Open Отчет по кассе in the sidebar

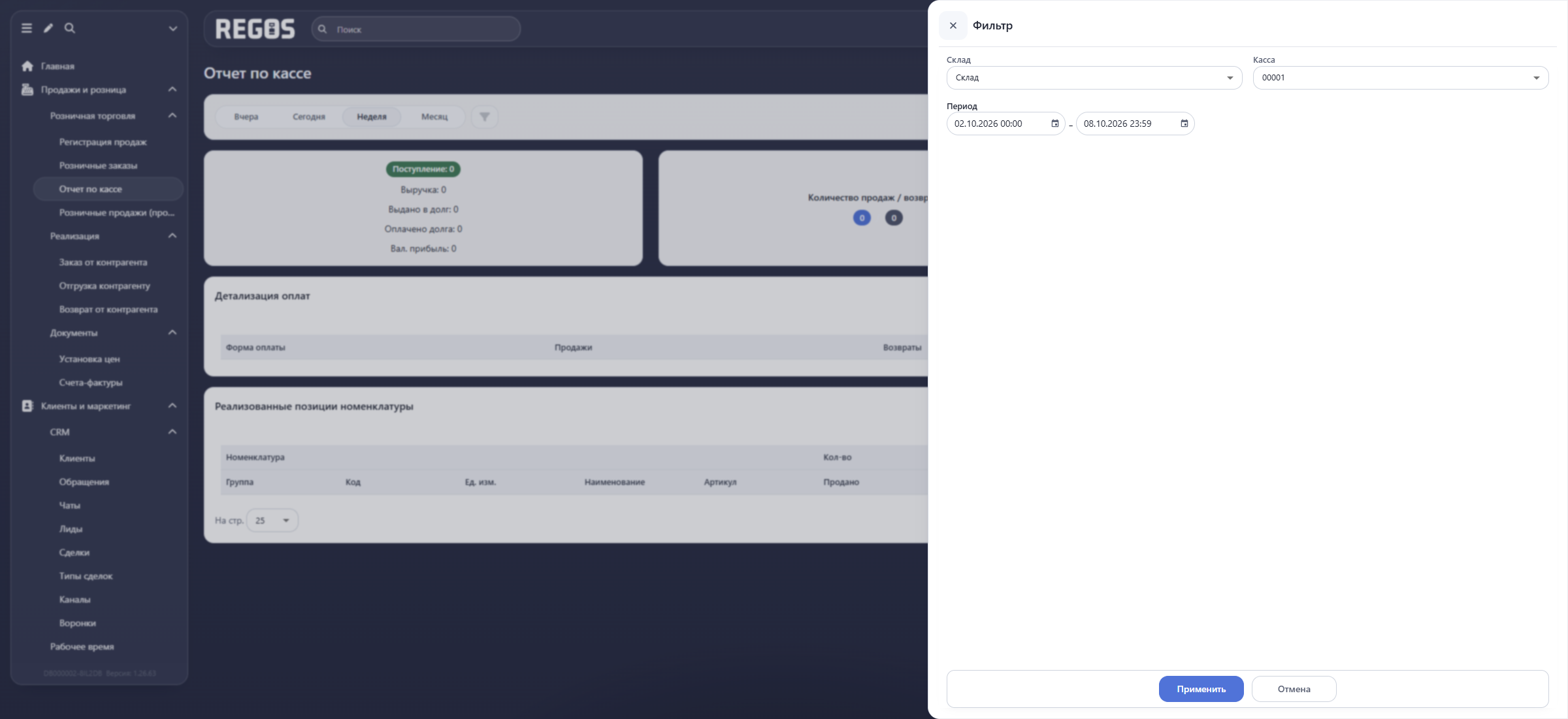coord(108,189)
